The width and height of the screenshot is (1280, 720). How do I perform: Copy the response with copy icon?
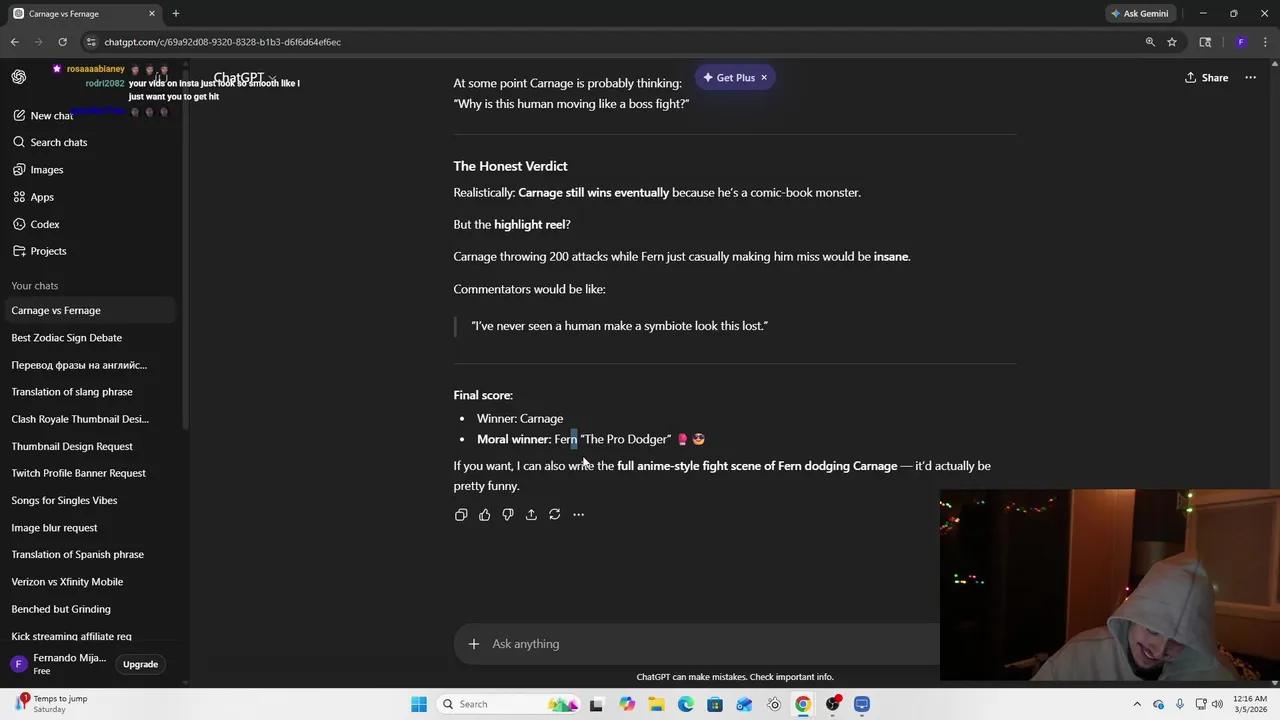[x=461, y=514]
